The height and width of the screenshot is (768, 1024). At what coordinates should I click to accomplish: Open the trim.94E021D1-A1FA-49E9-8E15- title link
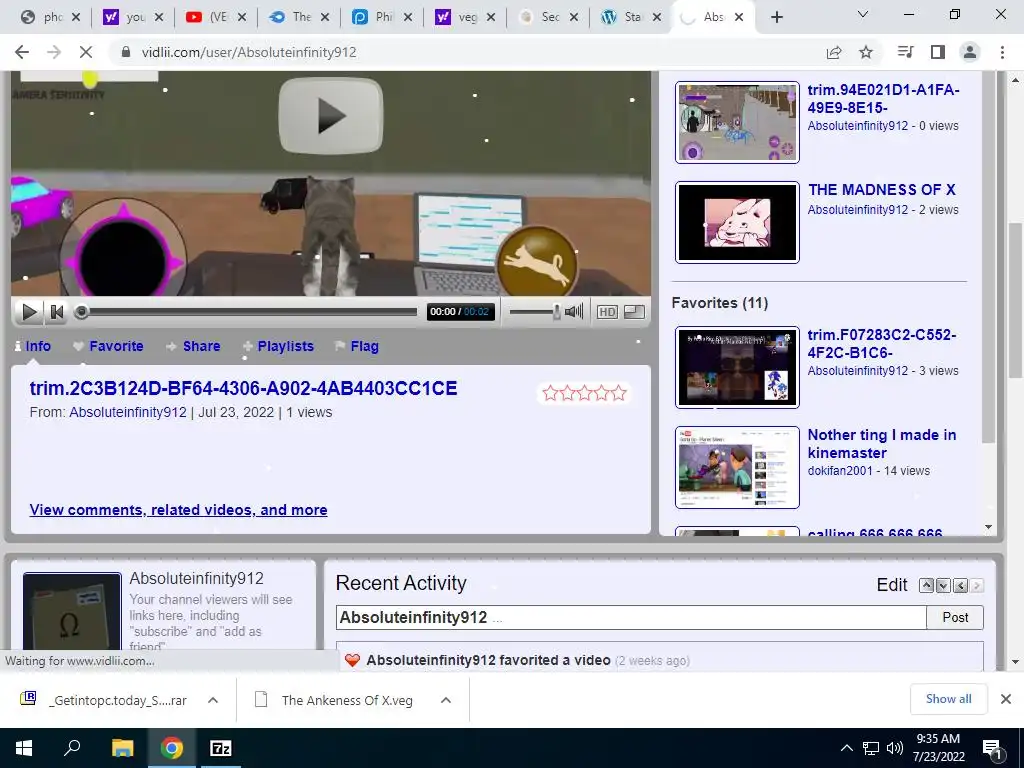883,99
